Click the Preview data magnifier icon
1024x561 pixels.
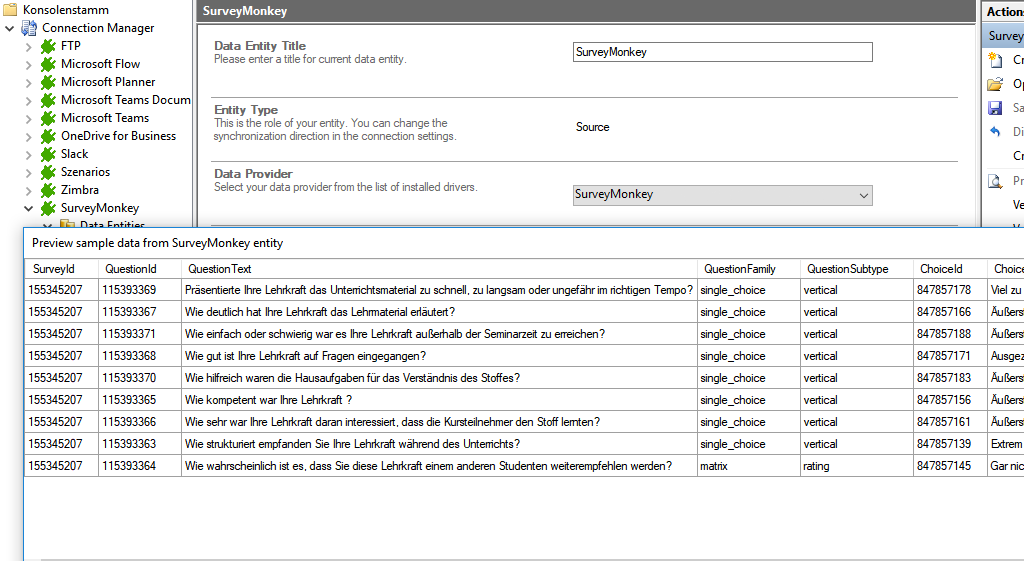995,181
